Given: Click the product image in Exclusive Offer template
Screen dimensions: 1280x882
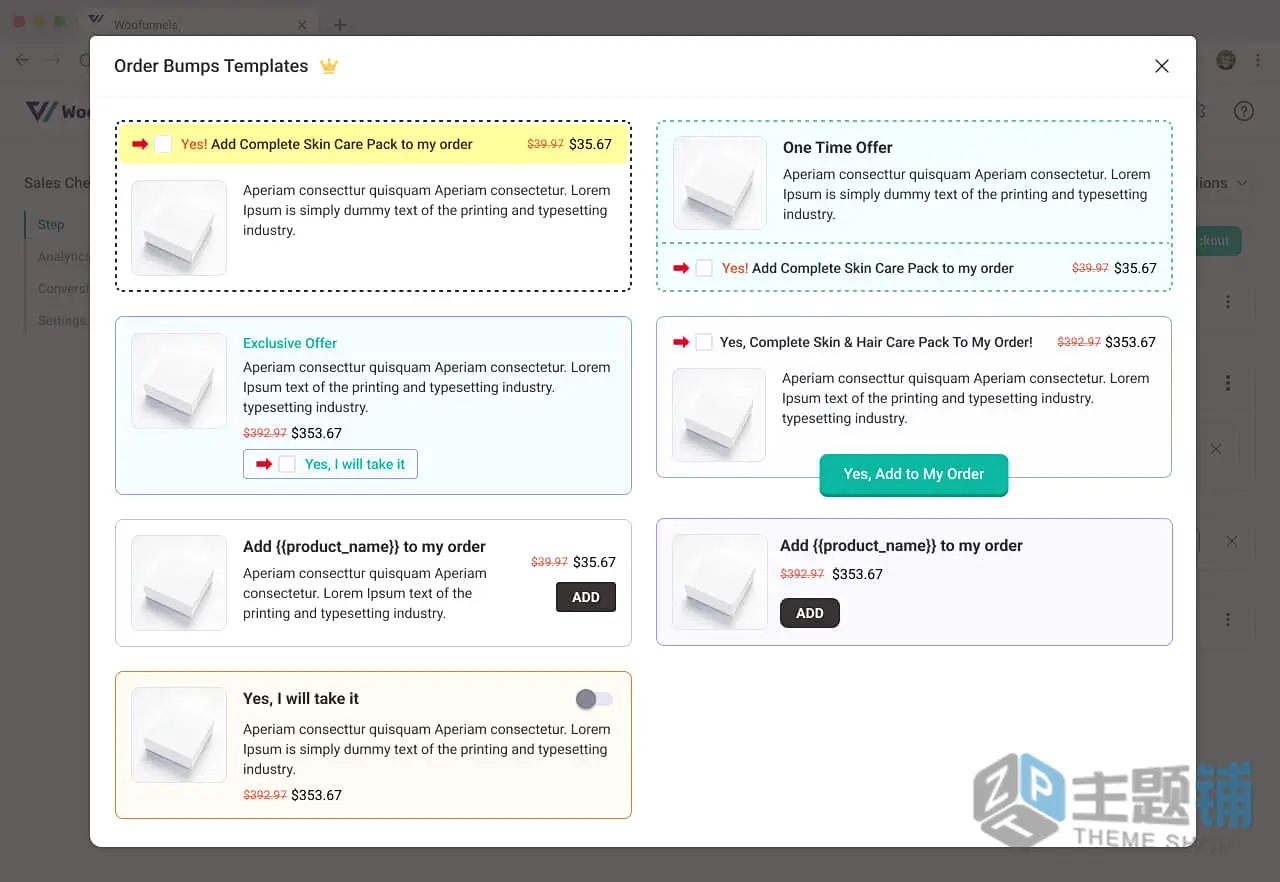Looking at the screenshot, I should (179, 381).
